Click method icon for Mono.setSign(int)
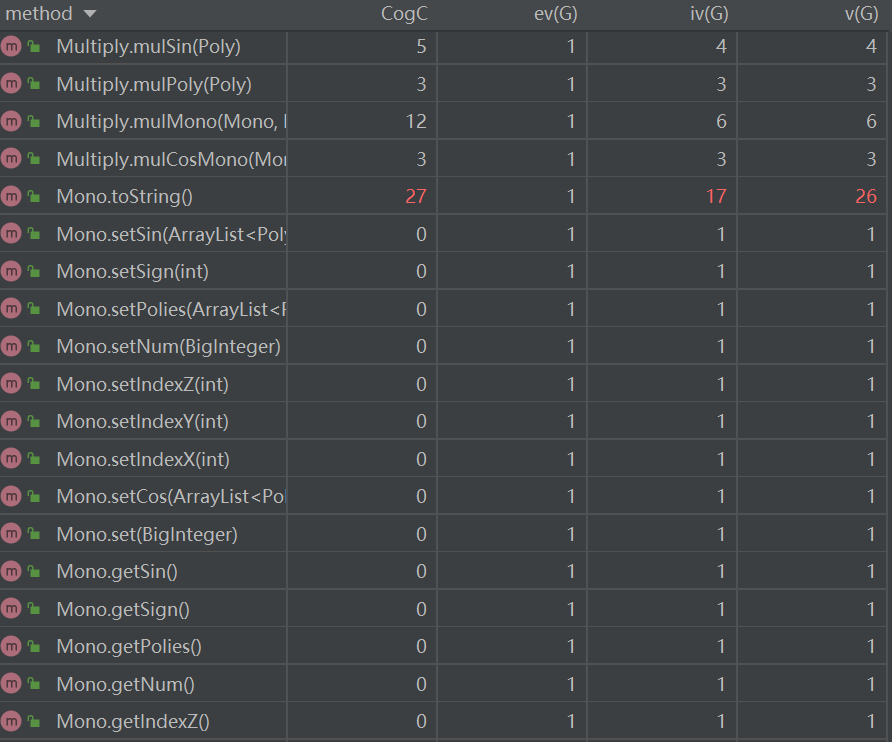The image size is (892, 742). pos(11,271)
